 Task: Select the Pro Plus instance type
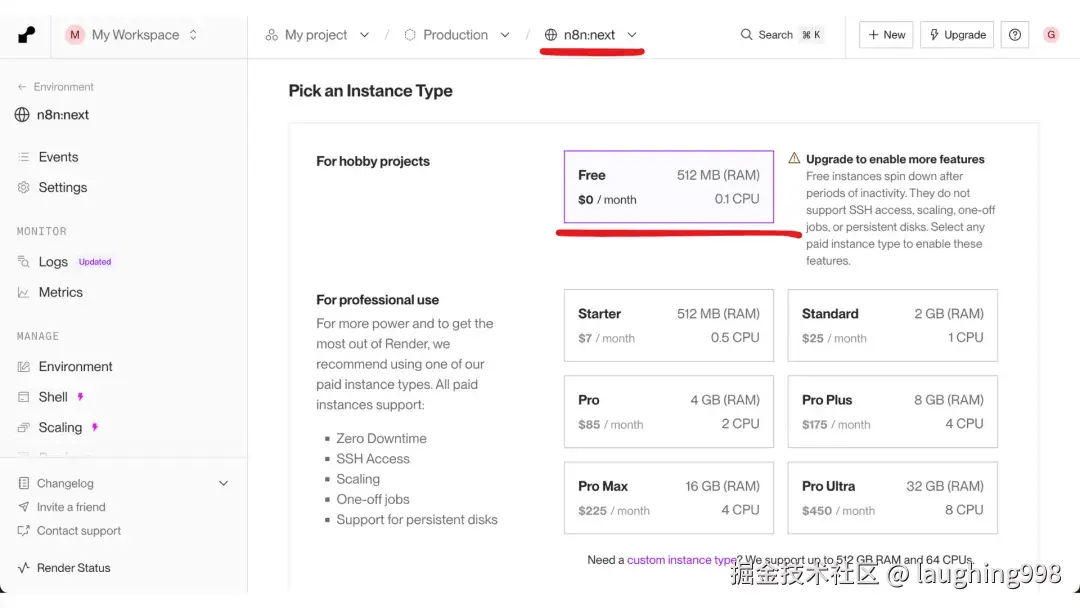tap(893, 412)
